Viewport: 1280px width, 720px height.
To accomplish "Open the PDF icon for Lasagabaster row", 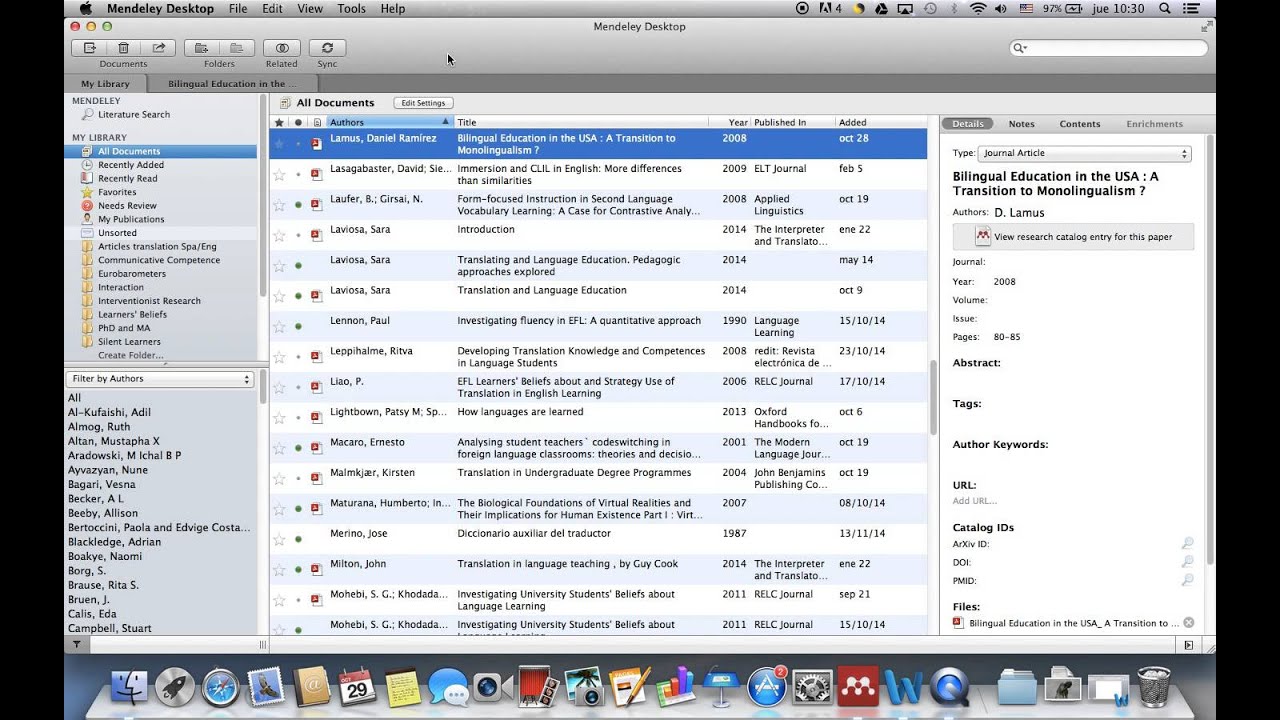I will pyautogui.click(x=317, y=174).
